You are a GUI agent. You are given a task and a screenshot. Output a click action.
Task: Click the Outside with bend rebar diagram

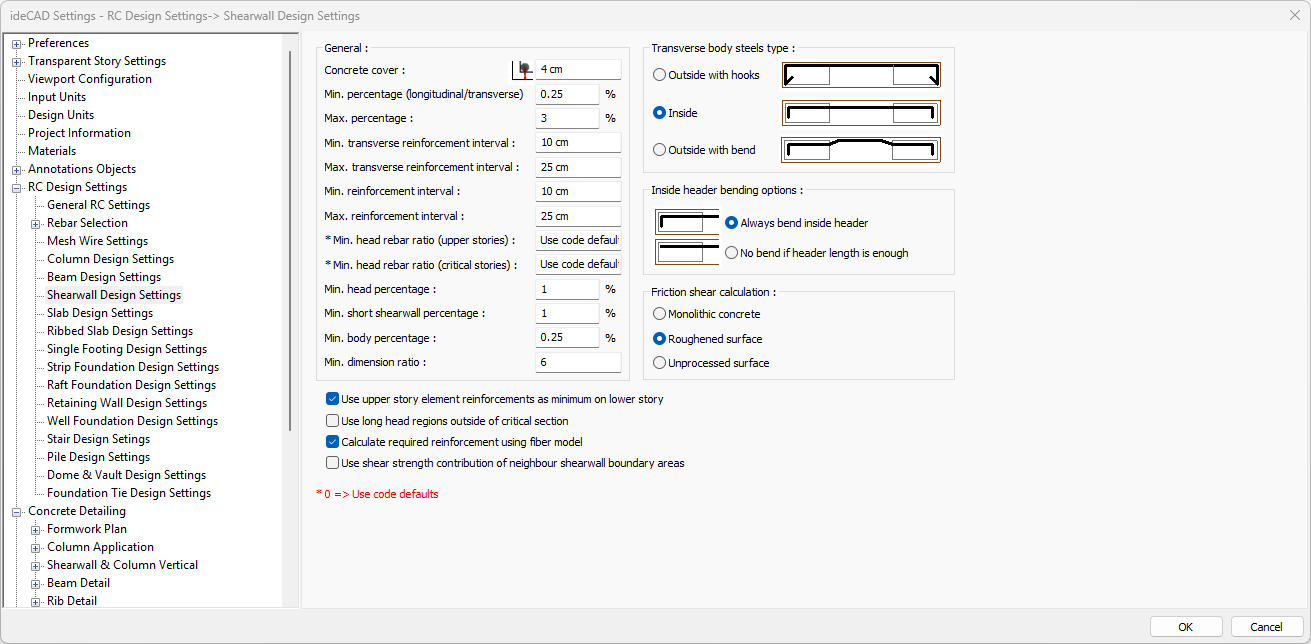click(x=861, y=150)
